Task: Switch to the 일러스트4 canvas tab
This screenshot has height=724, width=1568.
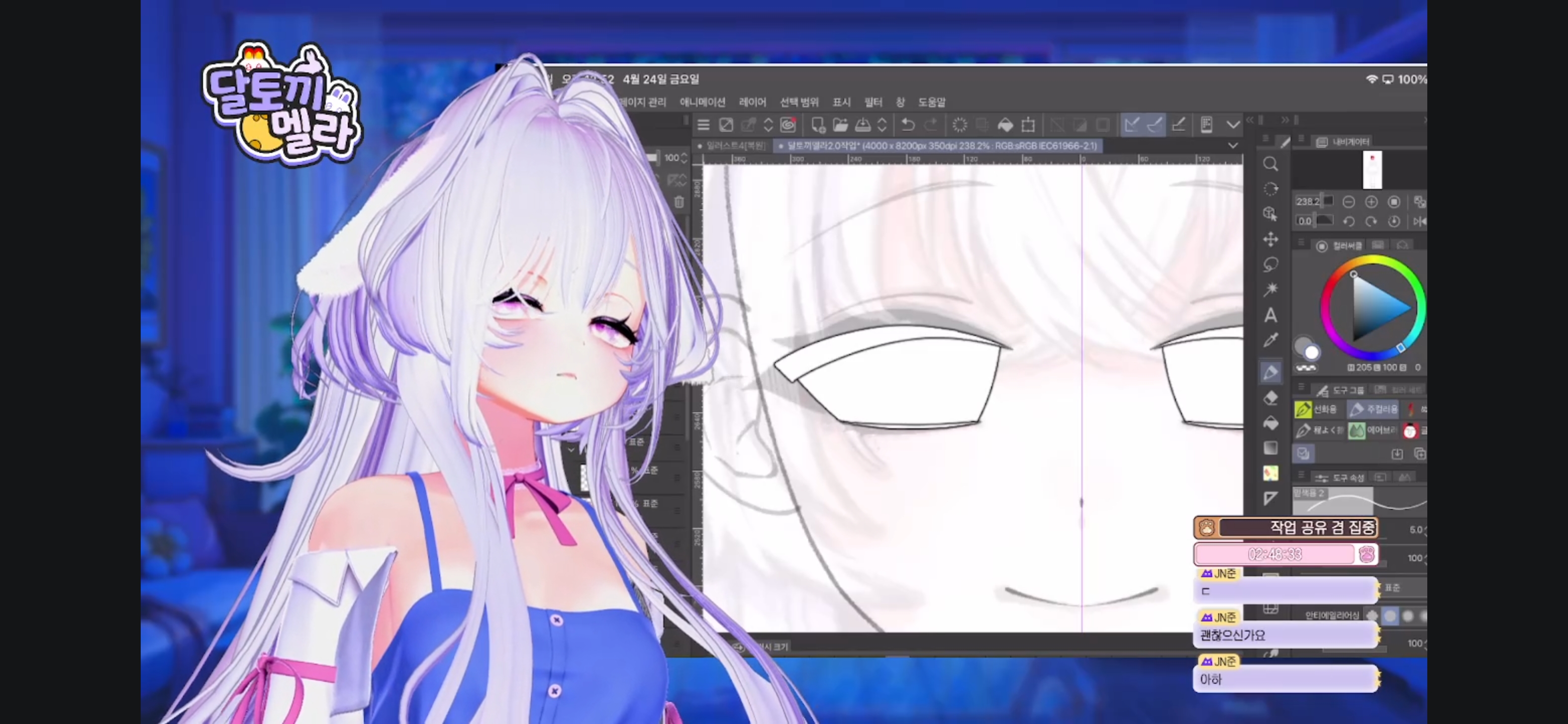Action: [732, 146]
